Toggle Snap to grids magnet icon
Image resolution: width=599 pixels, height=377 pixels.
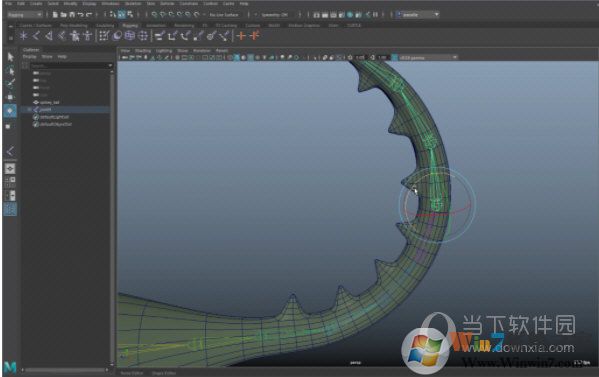tap(154, 15)
